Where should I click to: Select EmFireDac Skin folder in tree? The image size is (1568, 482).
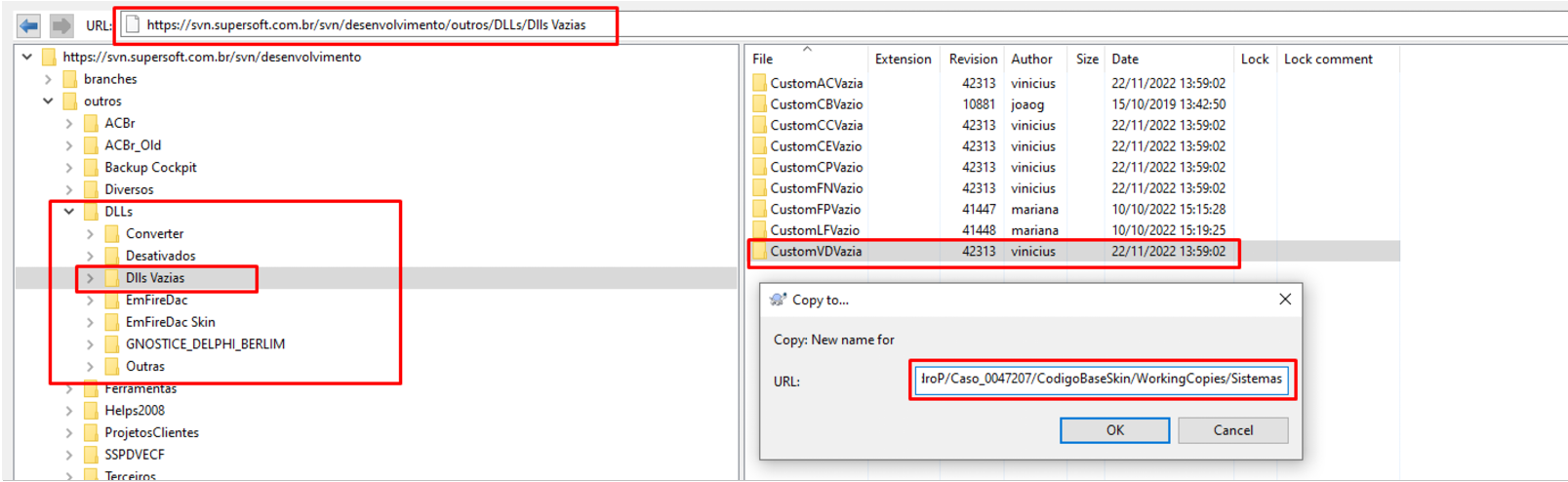click(170, 322)
